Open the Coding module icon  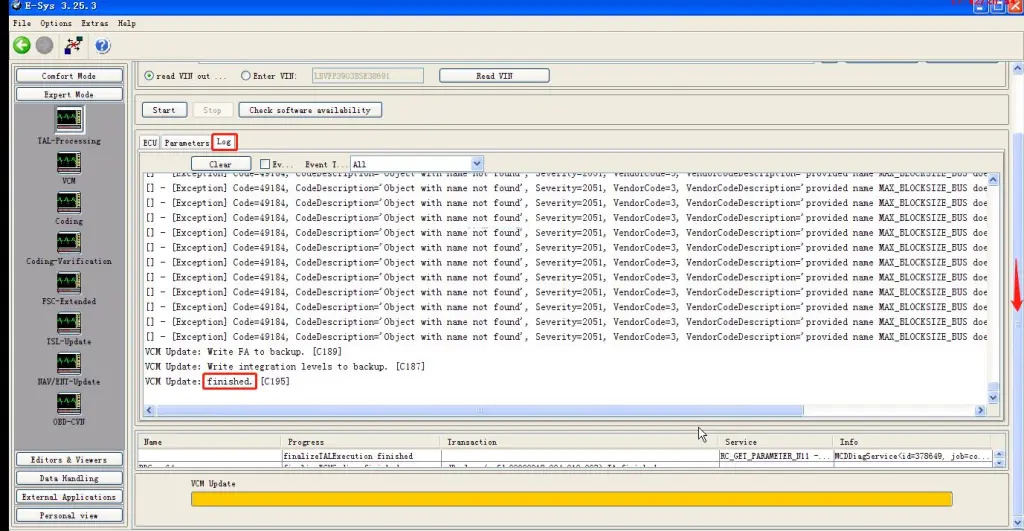click(x=69, y=202)
